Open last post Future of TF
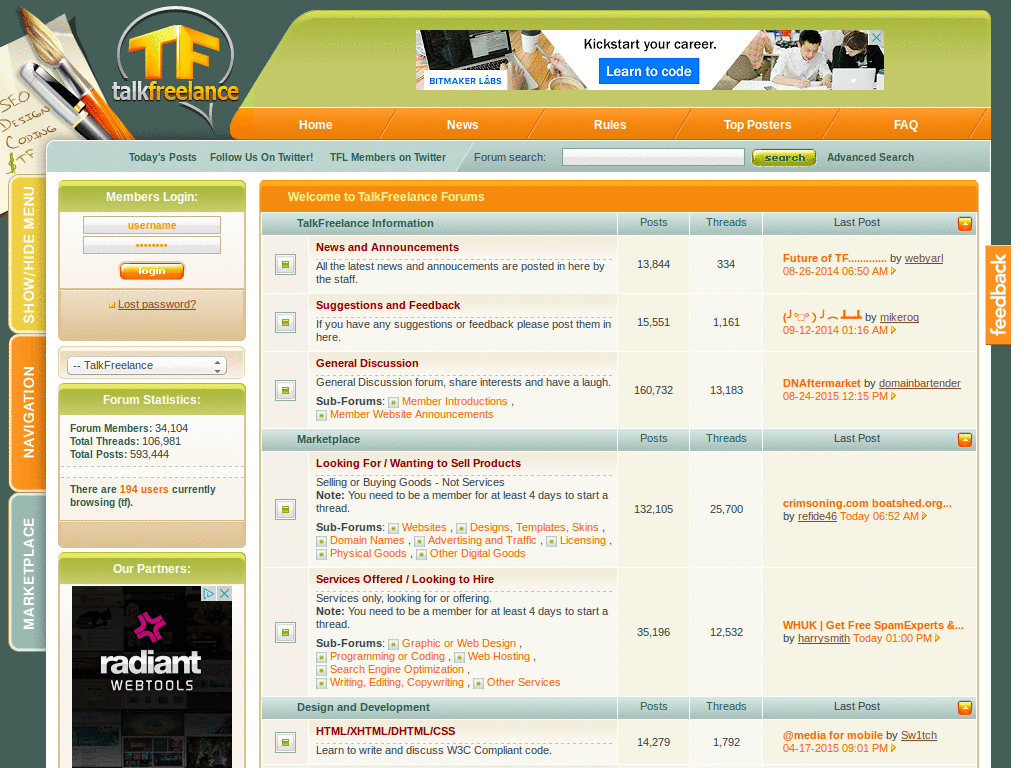1024x768 pixels. [835, 259]
